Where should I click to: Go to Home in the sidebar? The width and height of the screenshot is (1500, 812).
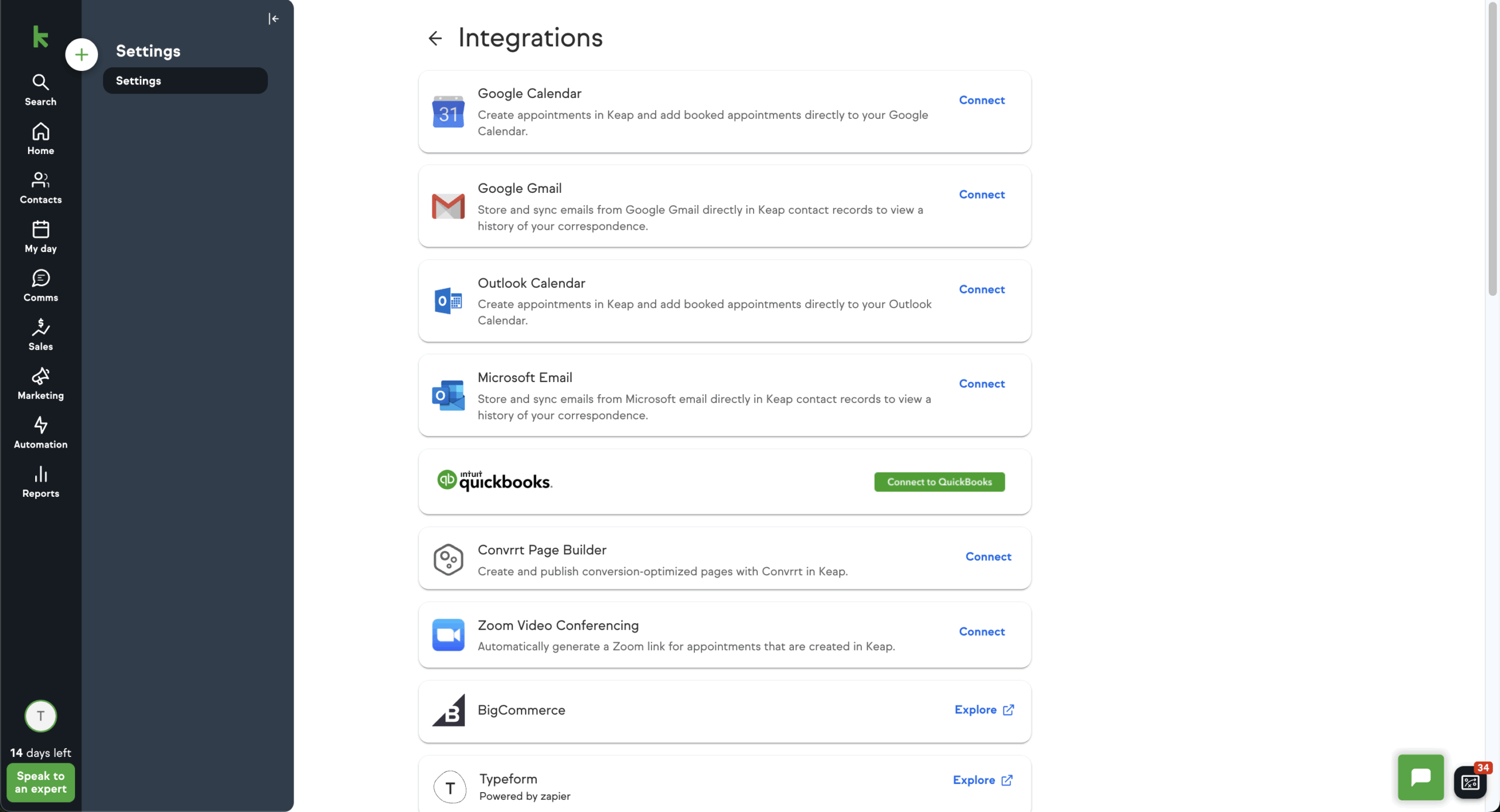tap(40, 139)
